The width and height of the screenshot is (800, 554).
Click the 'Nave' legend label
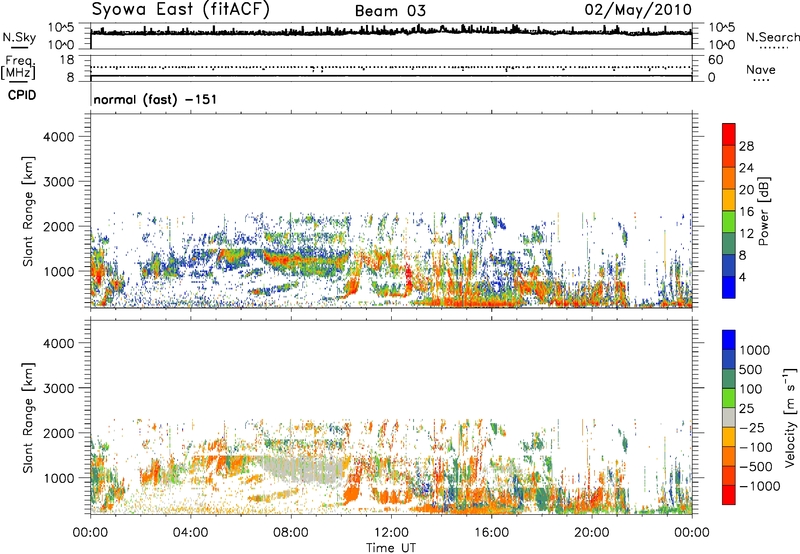(761, 70)
